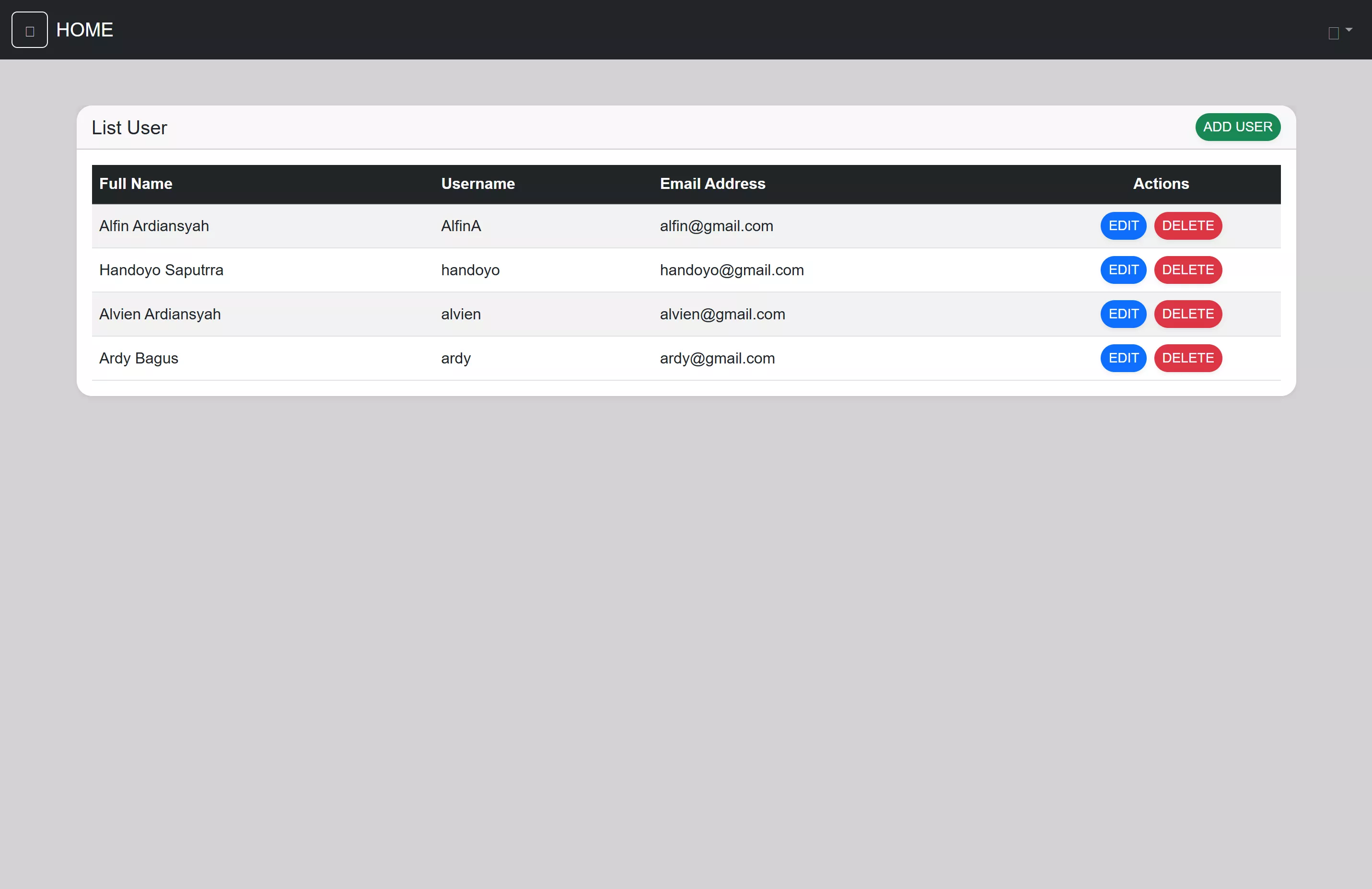Click the List User card title
Image resolution: width=1372 pixels, height=889 pixels.
pyautogui.click(x=129, y=128)
